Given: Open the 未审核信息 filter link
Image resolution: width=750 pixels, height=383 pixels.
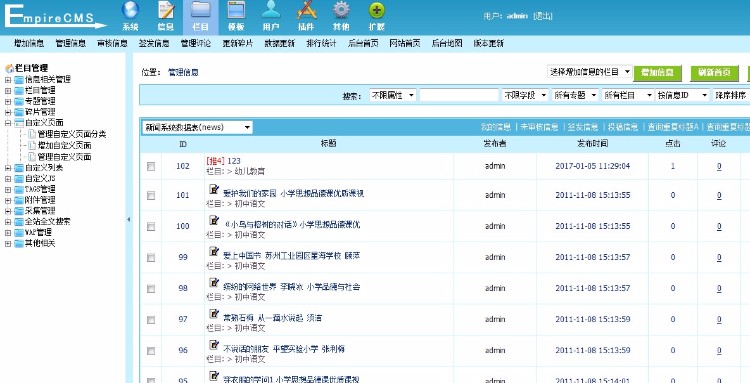Looking at the screenshot, I should (x=539, y=127).
